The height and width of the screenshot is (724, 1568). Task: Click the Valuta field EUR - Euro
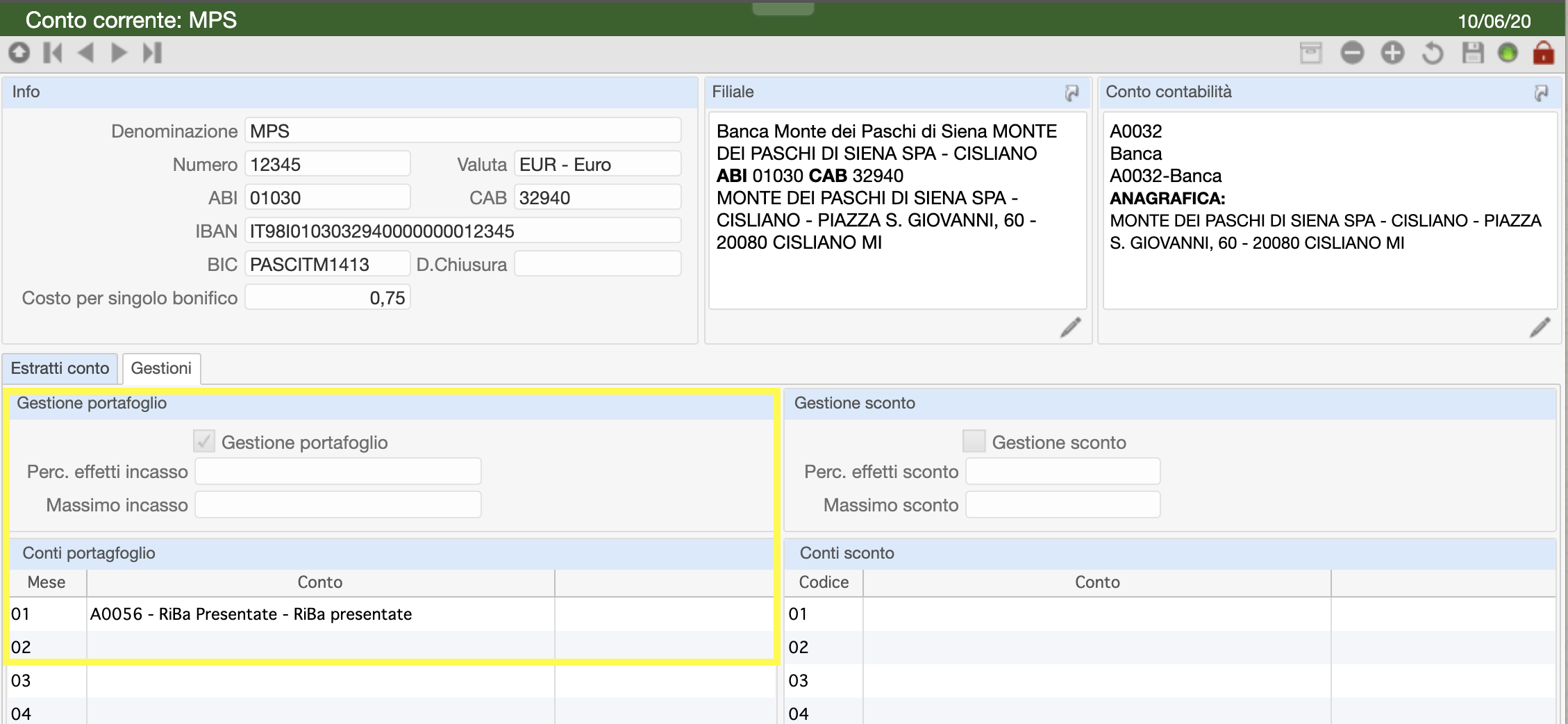pos(597,164)
